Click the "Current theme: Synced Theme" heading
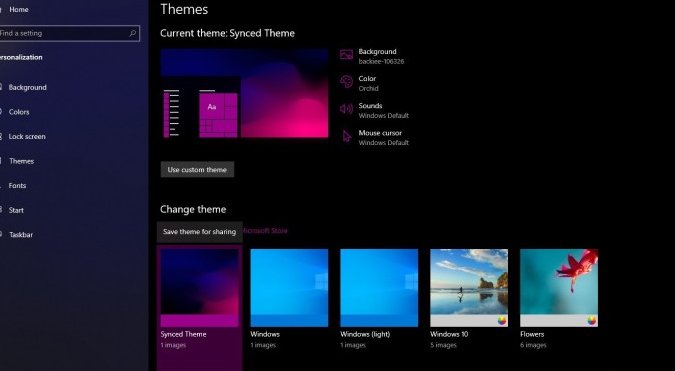 click(227, 33)
